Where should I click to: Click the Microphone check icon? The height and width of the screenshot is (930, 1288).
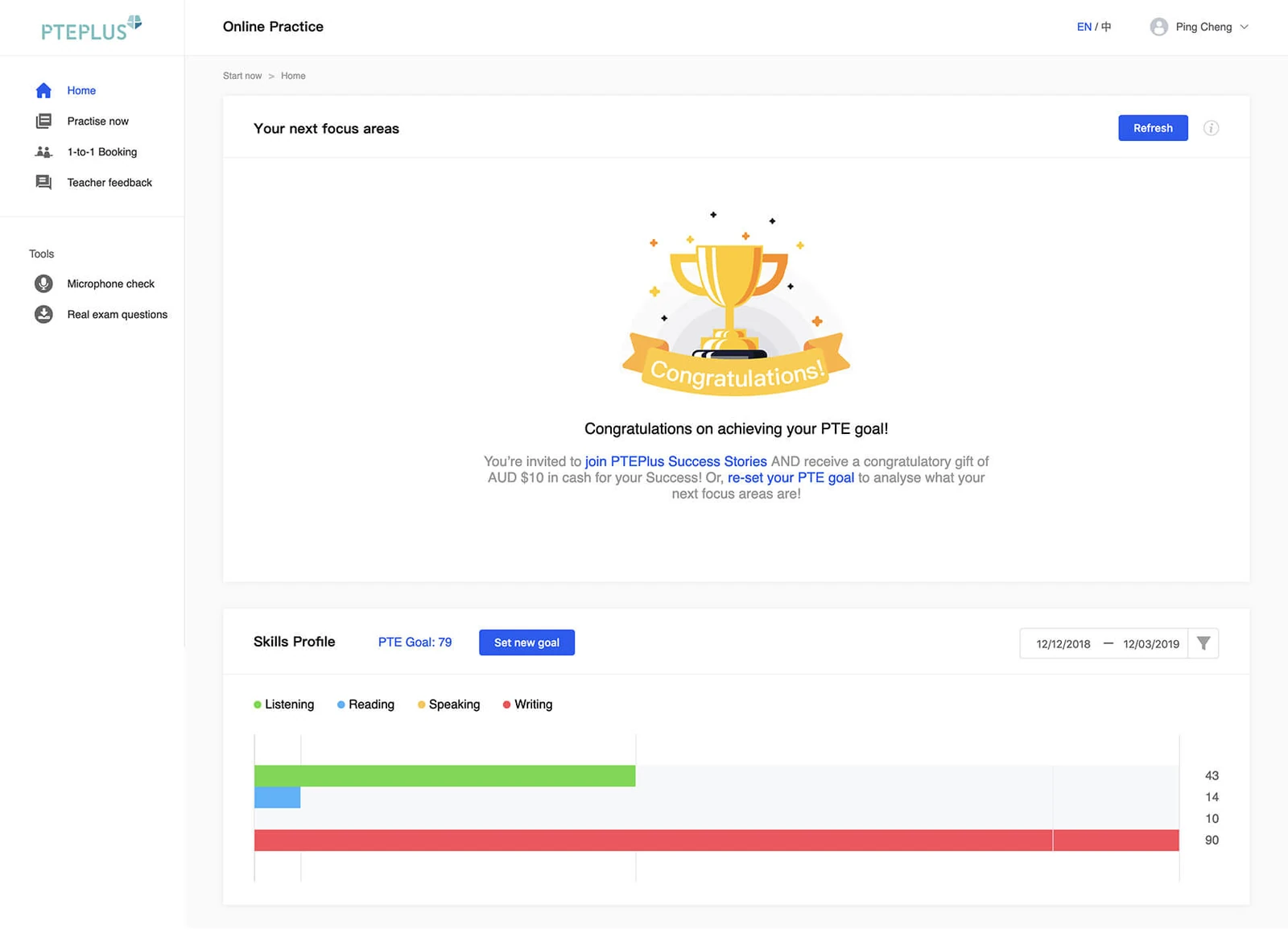[x=43, y=283]
